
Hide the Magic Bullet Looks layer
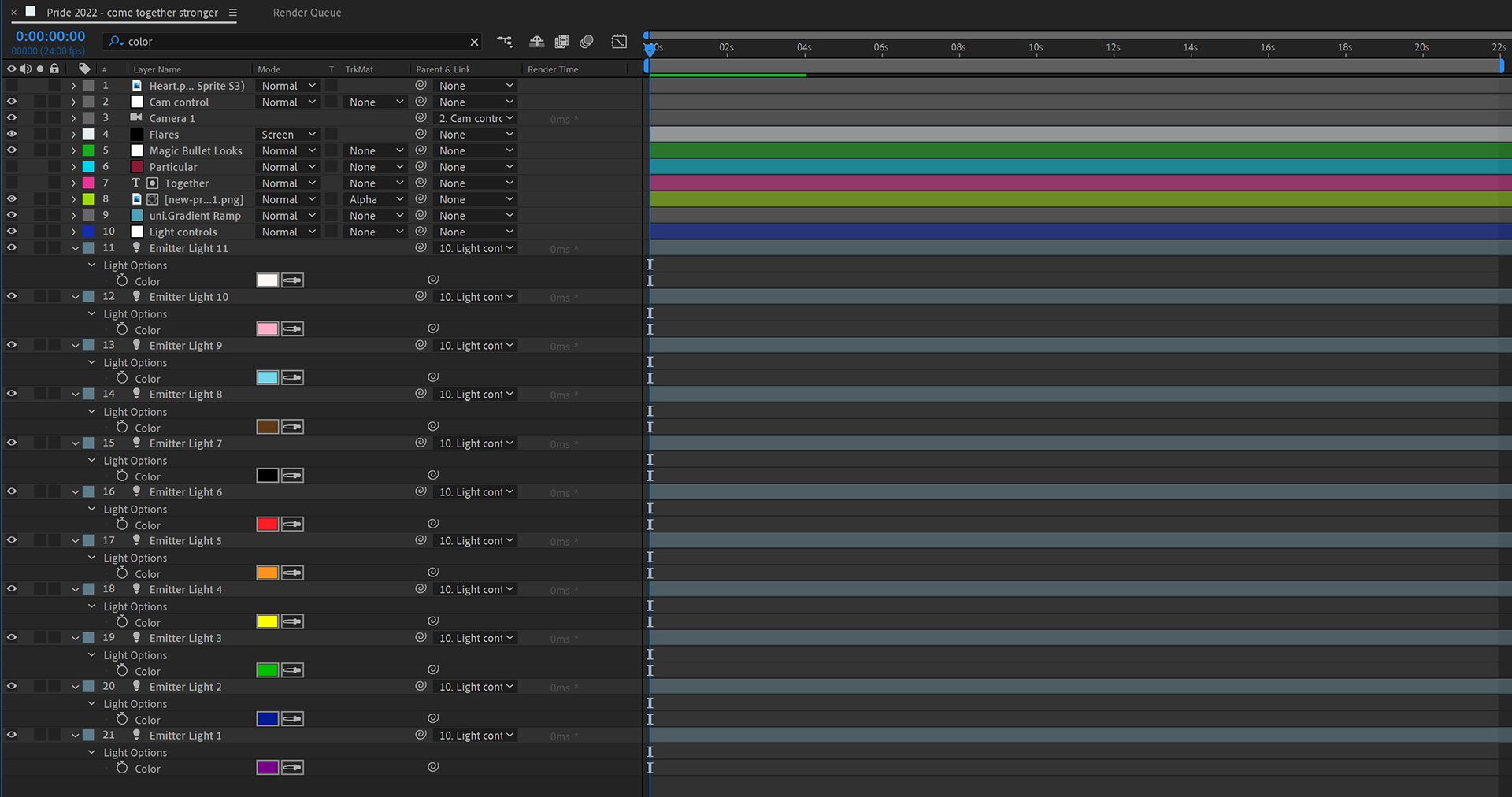point(12,150)
